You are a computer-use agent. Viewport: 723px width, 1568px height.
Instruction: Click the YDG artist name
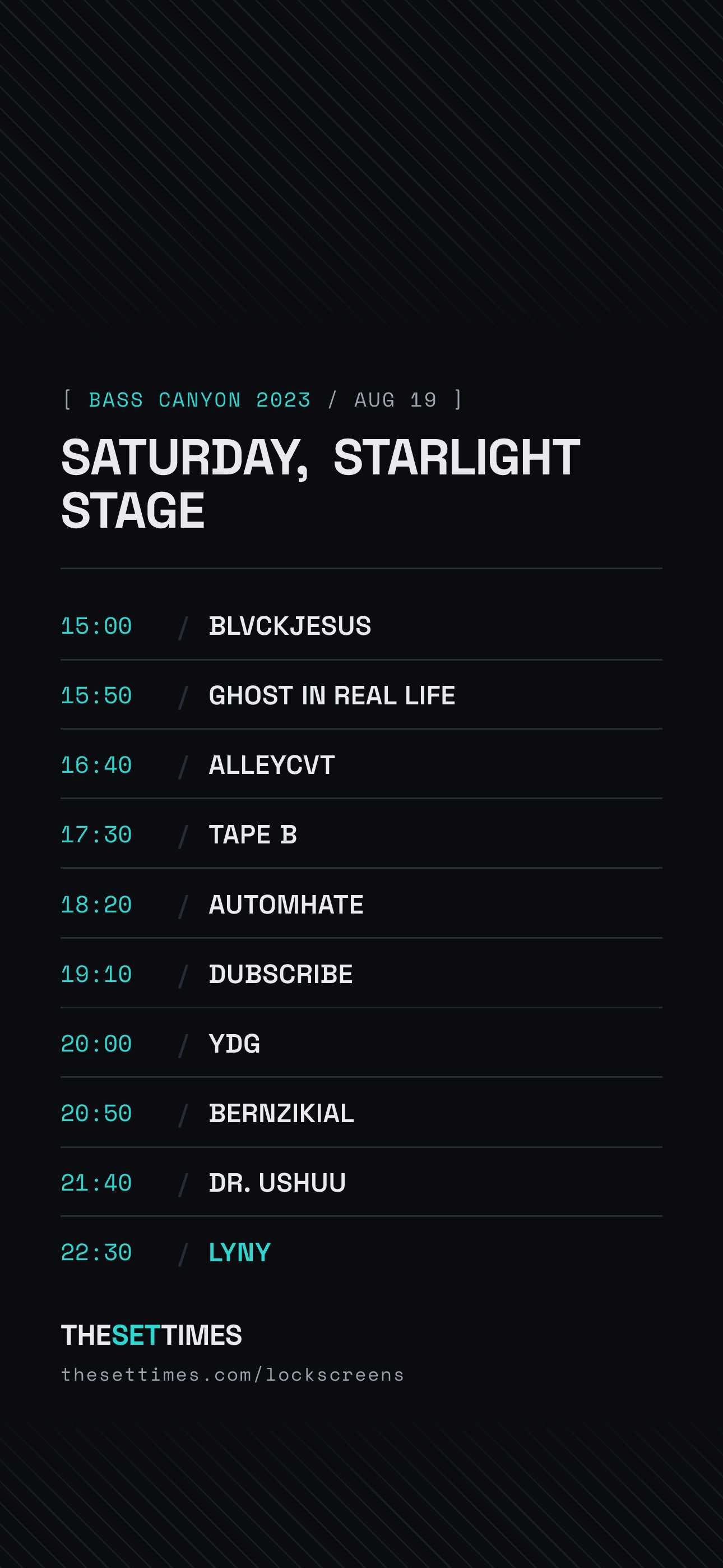click(x=234, y=1043)
